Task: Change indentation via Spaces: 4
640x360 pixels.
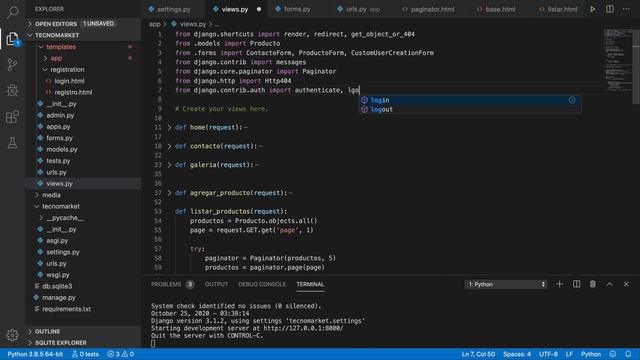Action: (x=517, y=354)
